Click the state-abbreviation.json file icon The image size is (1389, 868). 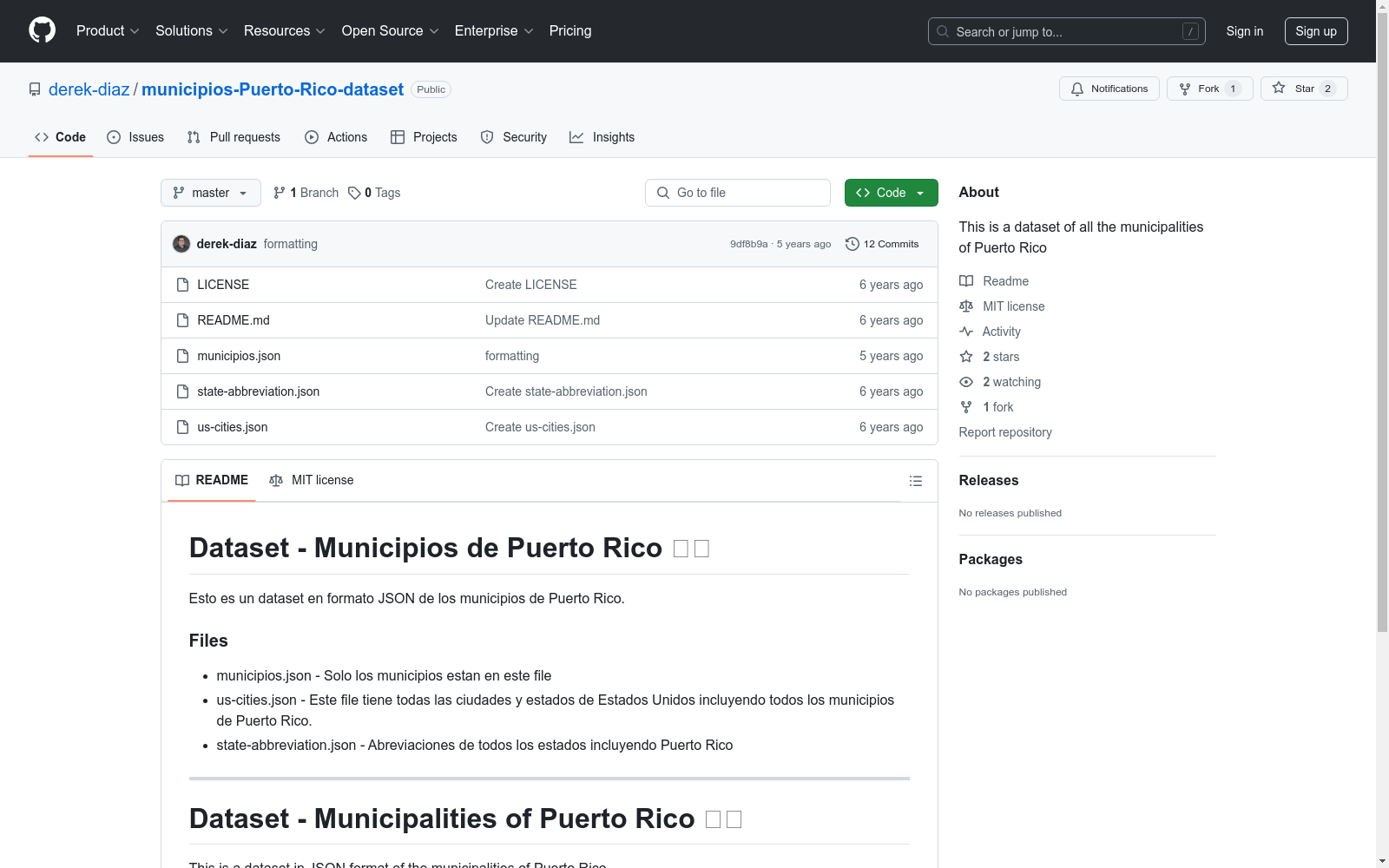182,391
